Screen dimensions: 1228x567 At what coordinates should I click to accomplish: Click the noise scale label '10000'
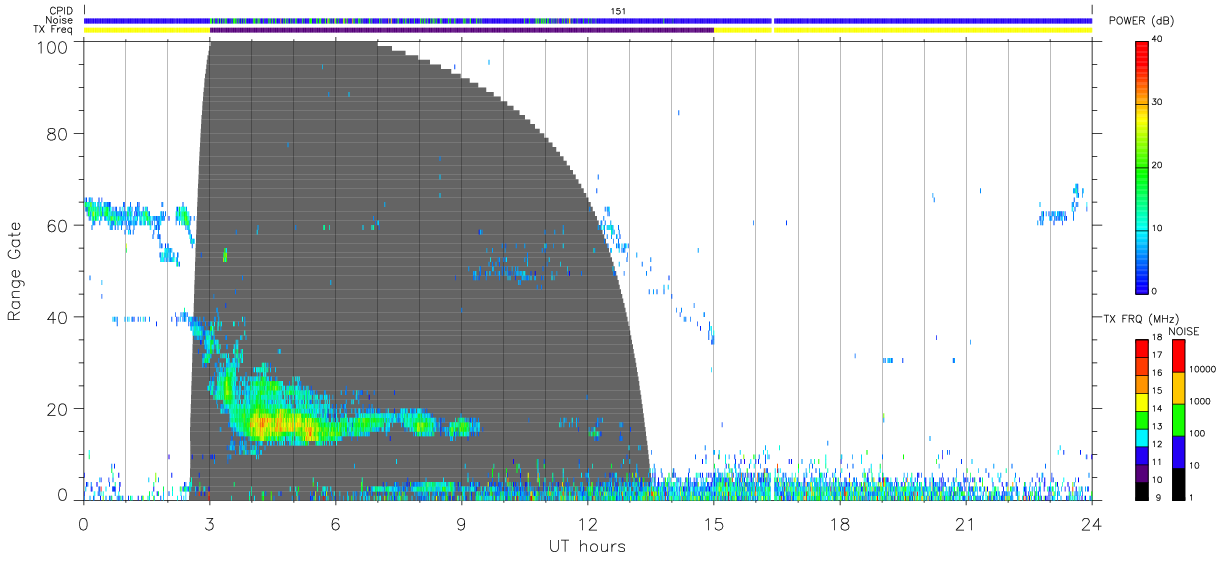tap(1205, 369)
